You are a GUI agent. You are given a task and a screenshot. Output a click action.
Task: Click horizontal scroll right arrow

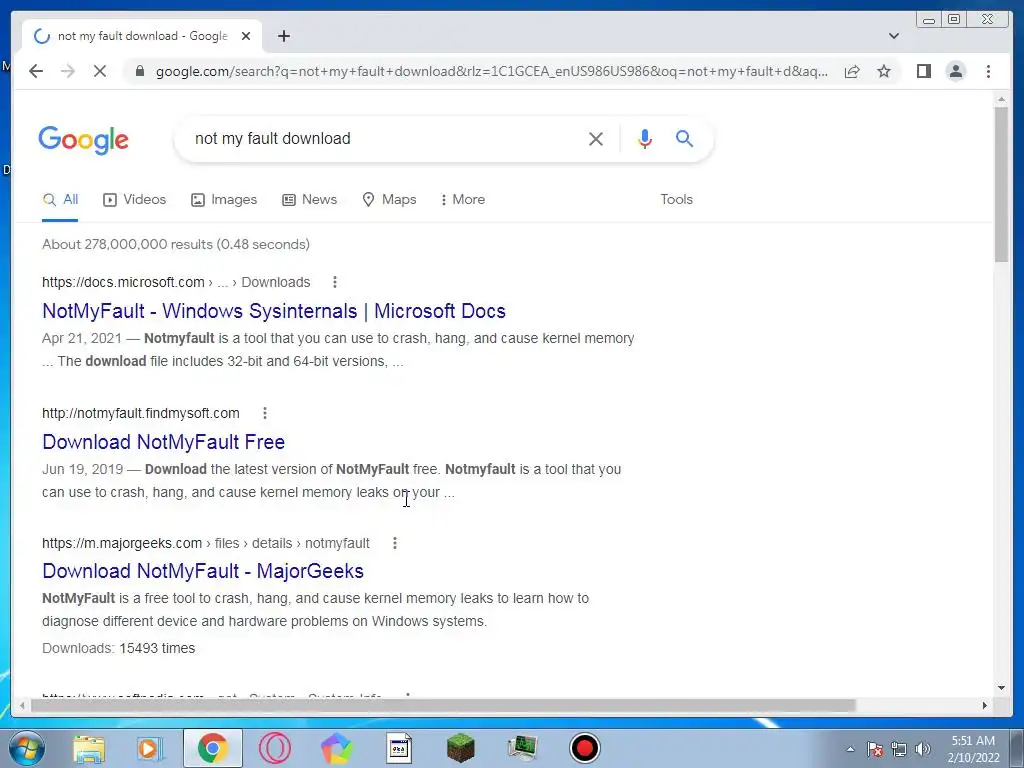pyautogui.click(x=985, y=705)
